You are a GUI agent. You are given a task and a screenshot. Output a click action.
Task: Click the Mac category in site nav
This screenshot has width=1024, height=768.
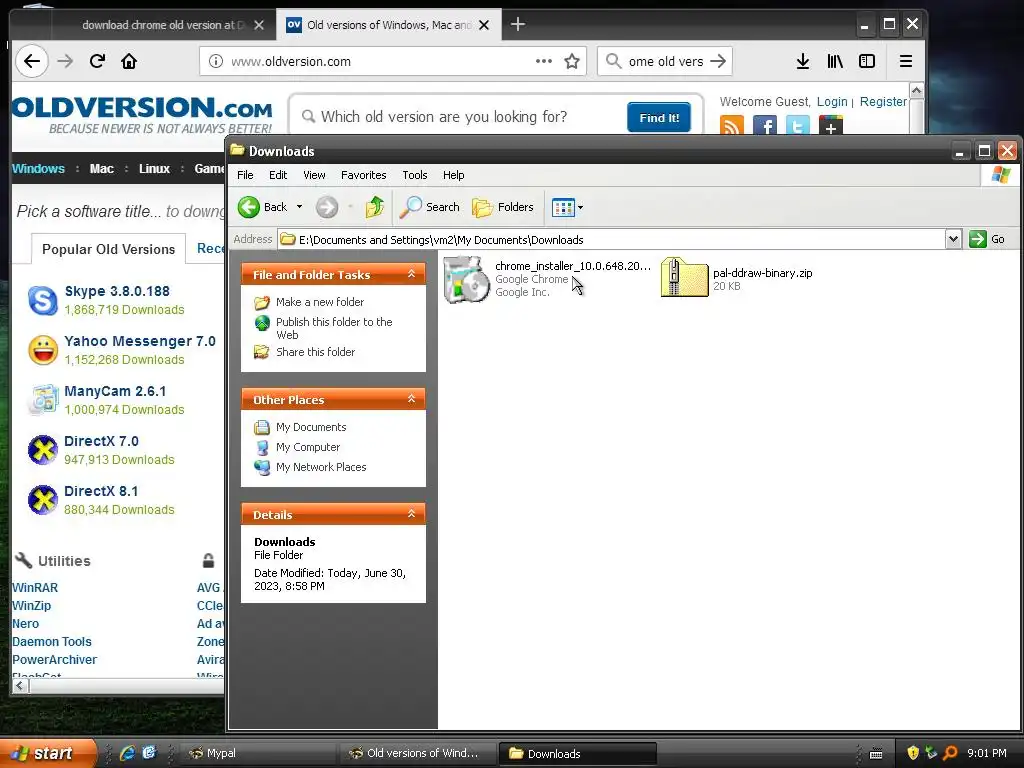(x=101, y=168)
